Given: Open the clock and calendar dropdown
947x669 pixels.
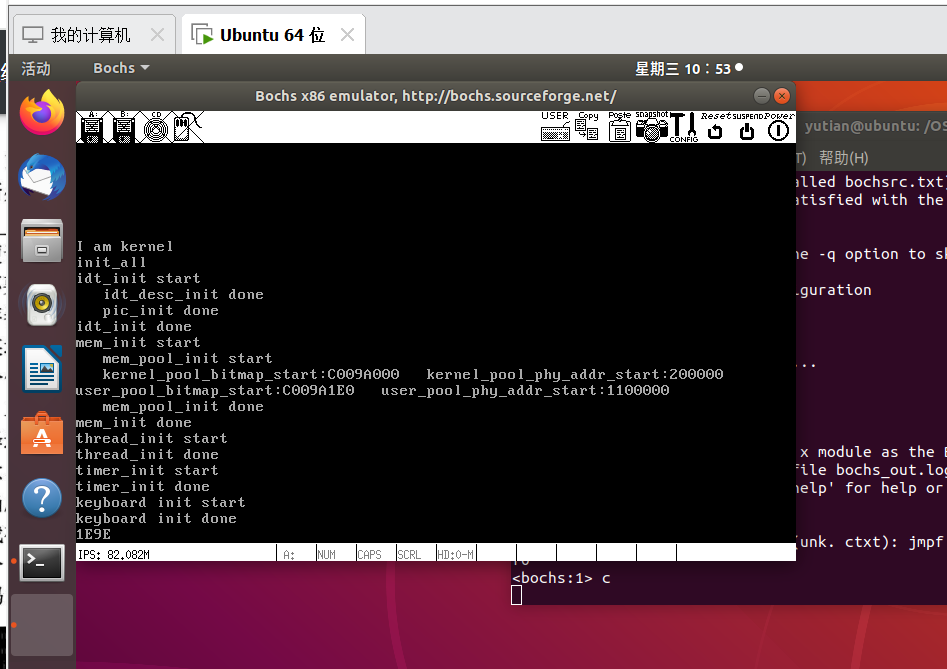Looking at the screenshot, I should pyautogui.click(x=688, y=68).
